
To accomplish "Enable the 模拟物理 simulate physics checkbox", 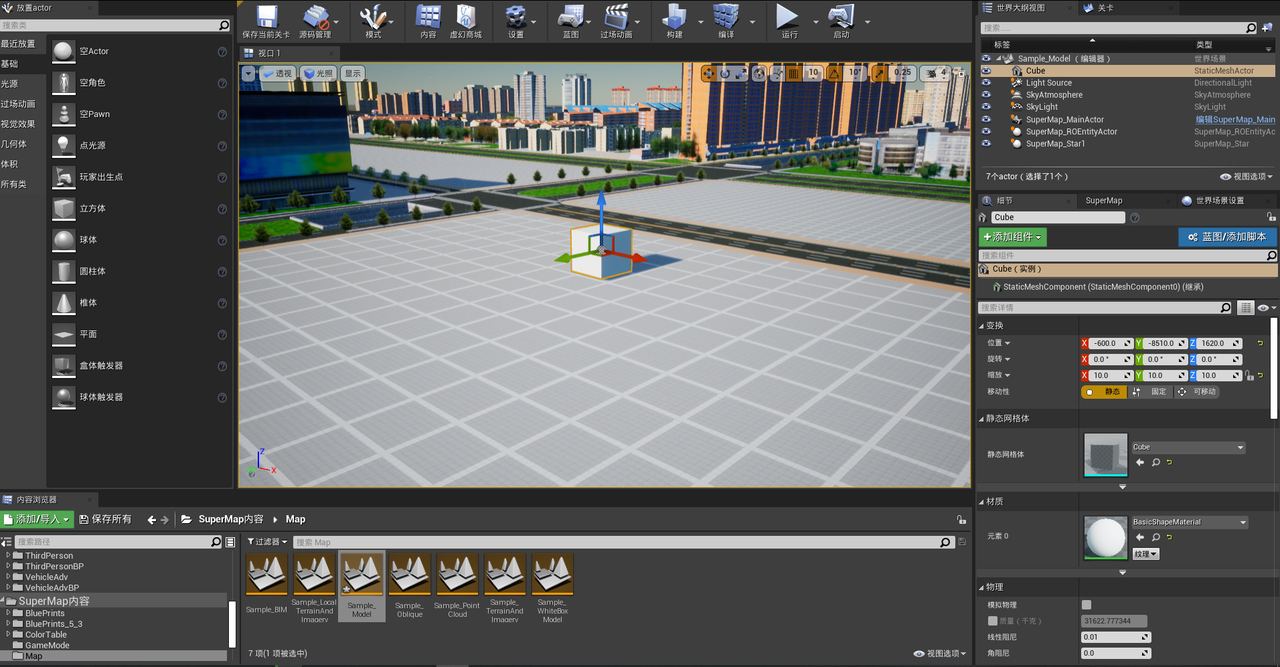I will pyautogui.click(x=1086, y=605).
